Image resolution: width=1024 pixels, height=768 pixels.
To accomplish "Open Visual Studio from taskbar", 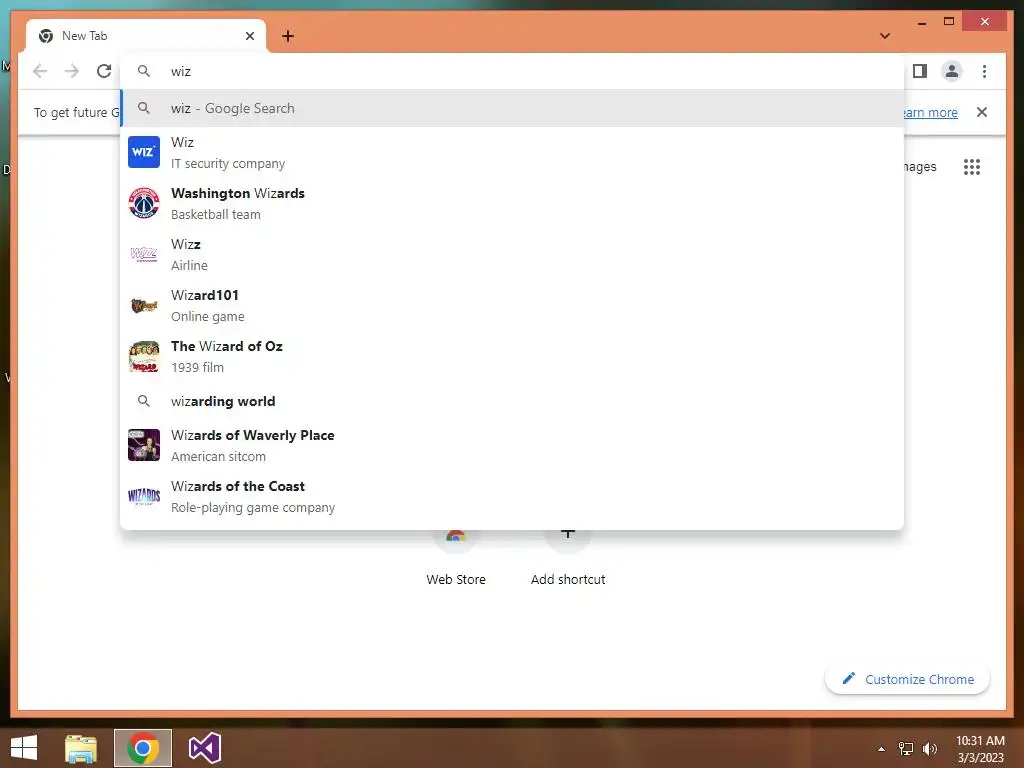I will [x=204, y=748].
